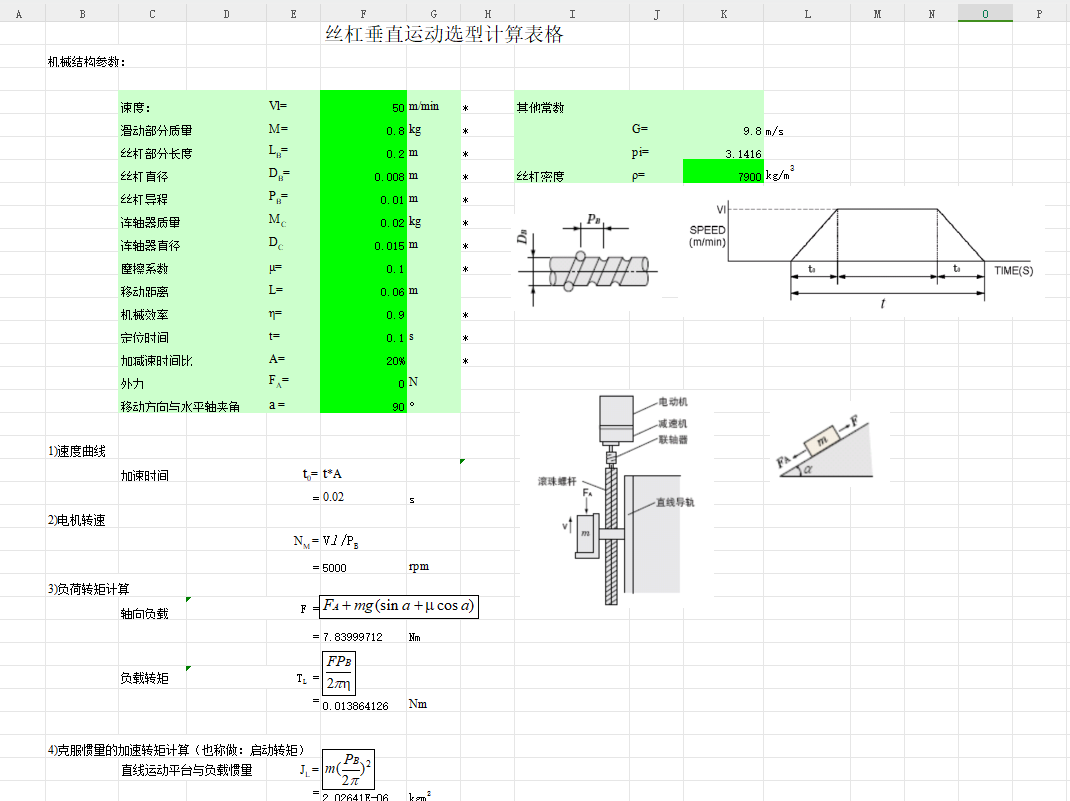This screenshot has height=801, width=1070.
Task: Click the 直线运动平台与负载惯量 label
Action: (x=186, y=770)
